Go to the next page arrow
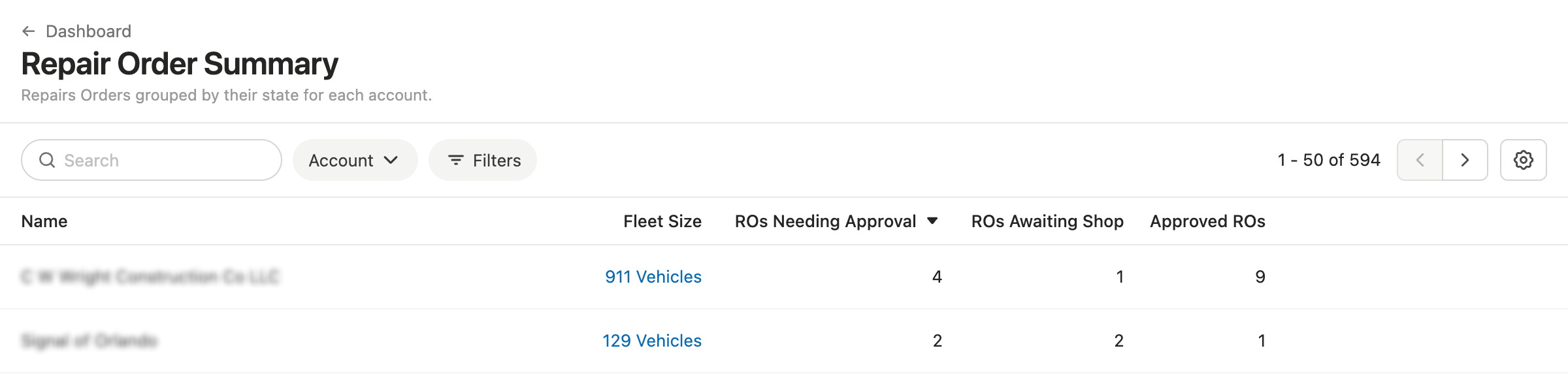Screen dimensions: 1568x376 point(1465,160)
